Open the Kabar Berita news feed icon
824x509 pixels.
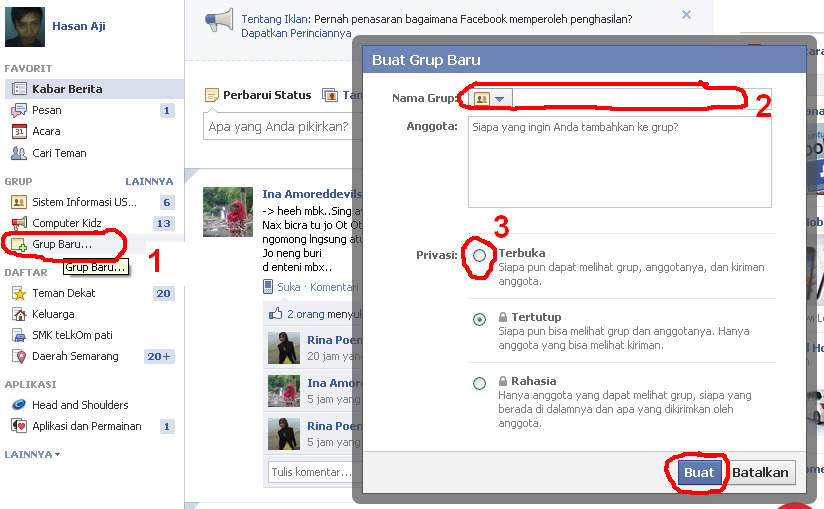(19, 89)
